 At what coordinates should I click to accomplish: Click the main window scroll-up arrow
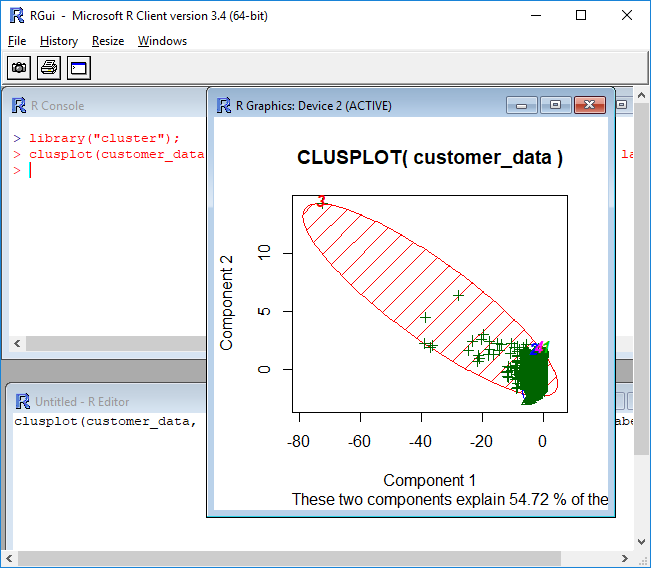(641, 95)
